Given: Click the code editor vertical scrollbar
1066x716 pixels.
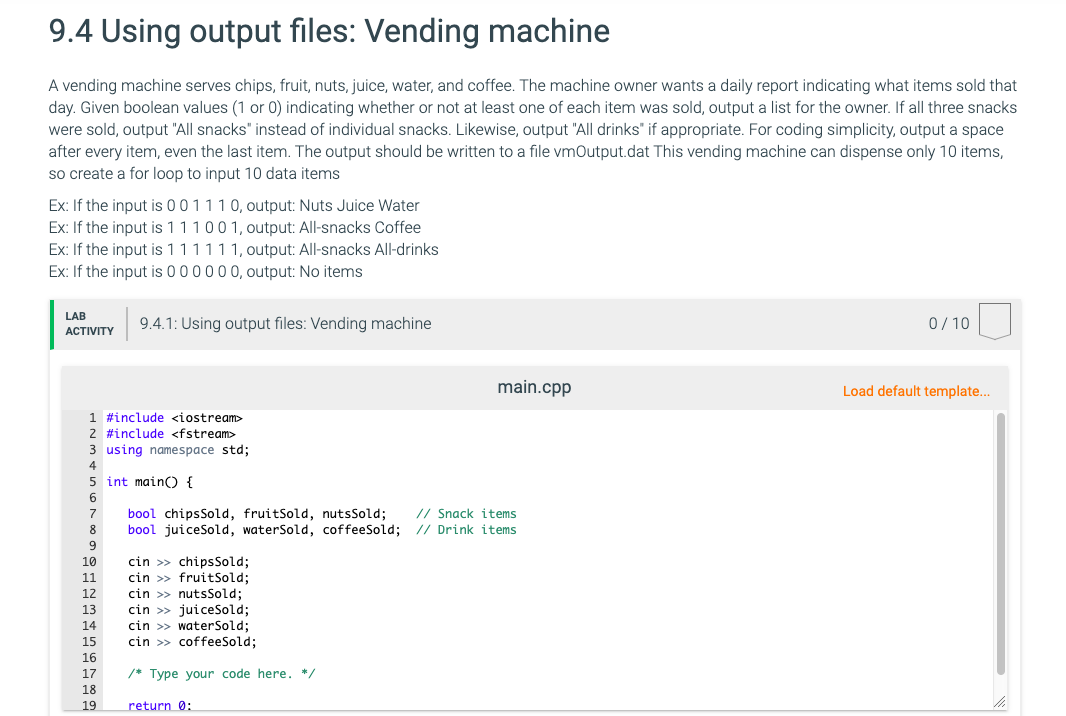Looking at the screenshot, I should point(1001,543).
